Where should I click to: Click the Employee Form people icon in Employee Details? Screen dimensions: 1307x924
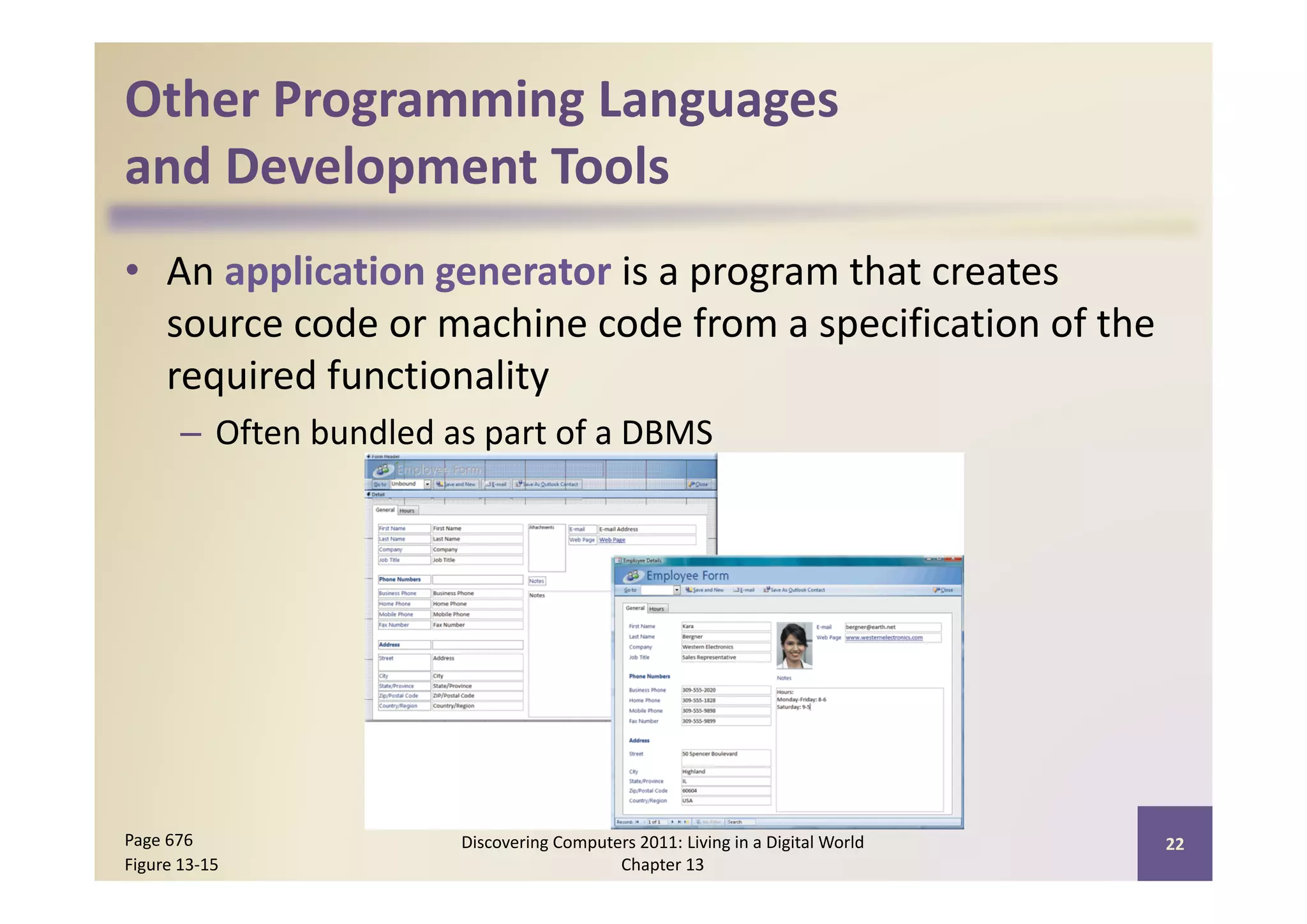click(x=632, y=576)
